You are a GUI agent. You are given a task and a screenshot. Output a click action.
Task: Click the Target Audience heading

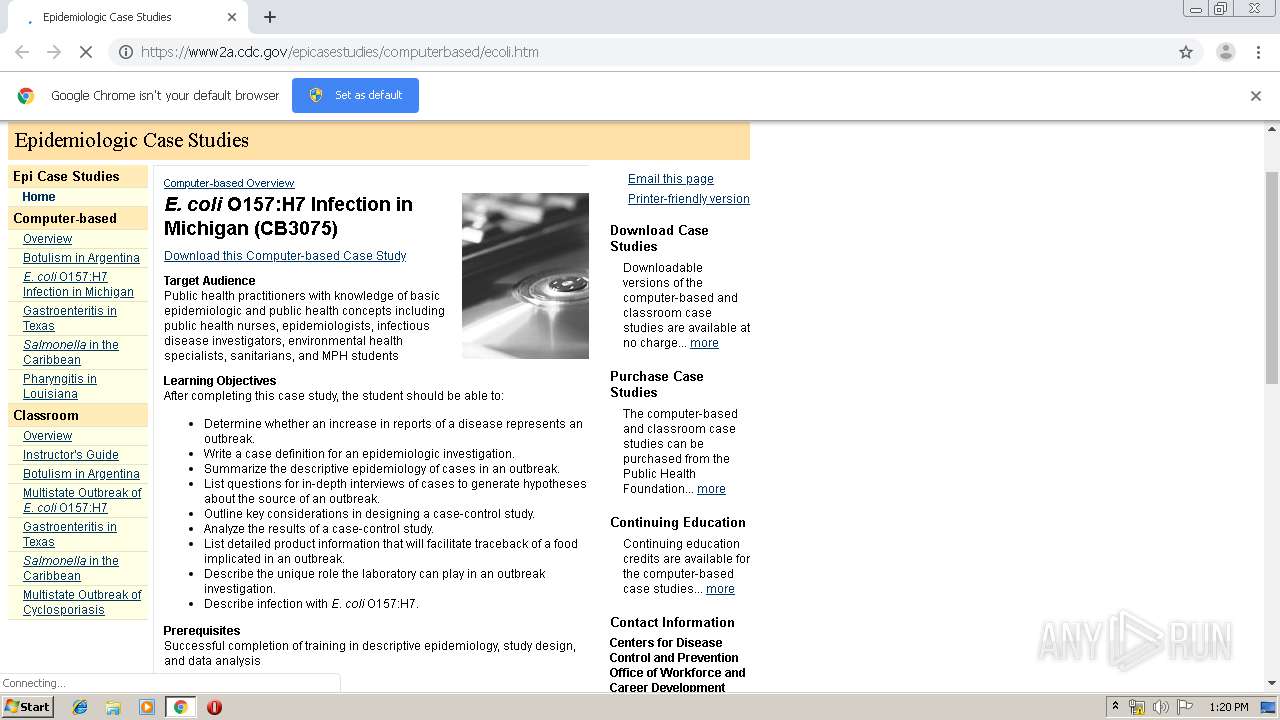click(209, 281)
